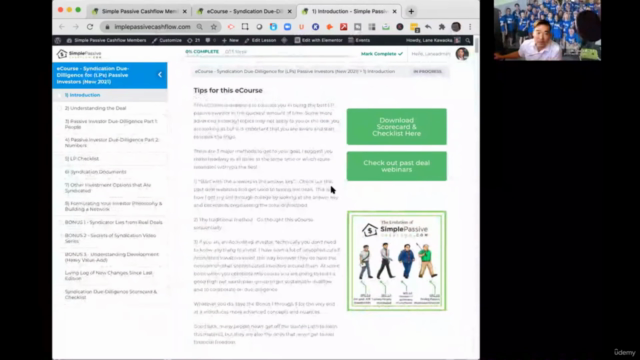Click + New in the admin bar
Image resolution: width=640 pixels, height=360 pixels.
tap(230, 40)
